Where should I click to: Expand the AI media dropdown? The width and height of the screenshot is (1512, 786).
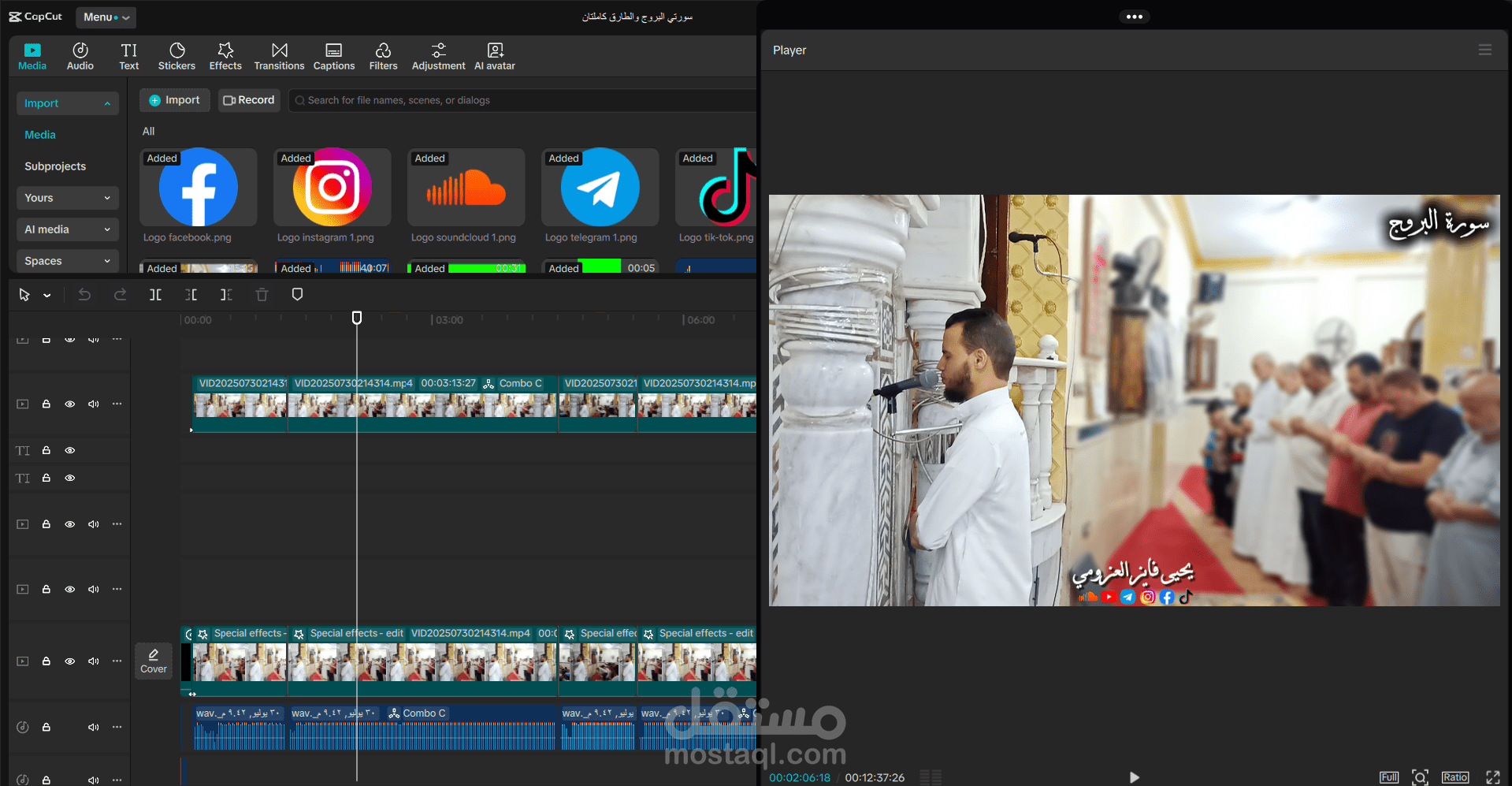point(68,229)
